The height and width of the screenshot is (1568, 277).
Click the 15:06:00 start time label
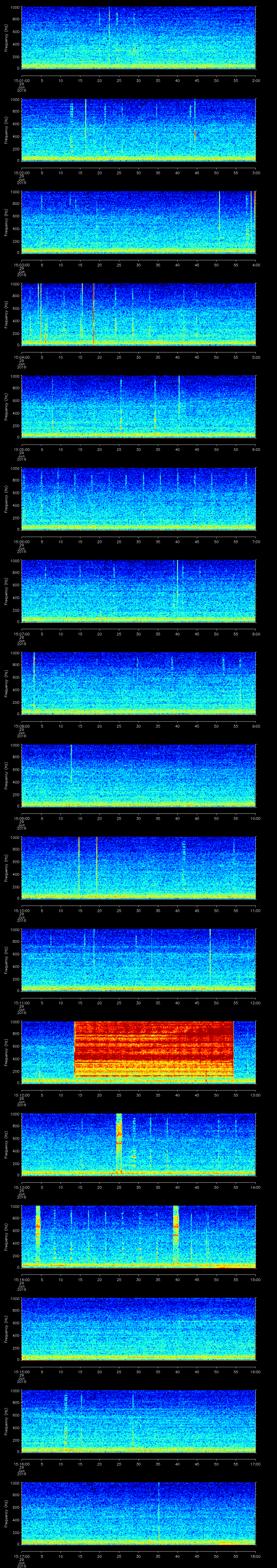21,542
